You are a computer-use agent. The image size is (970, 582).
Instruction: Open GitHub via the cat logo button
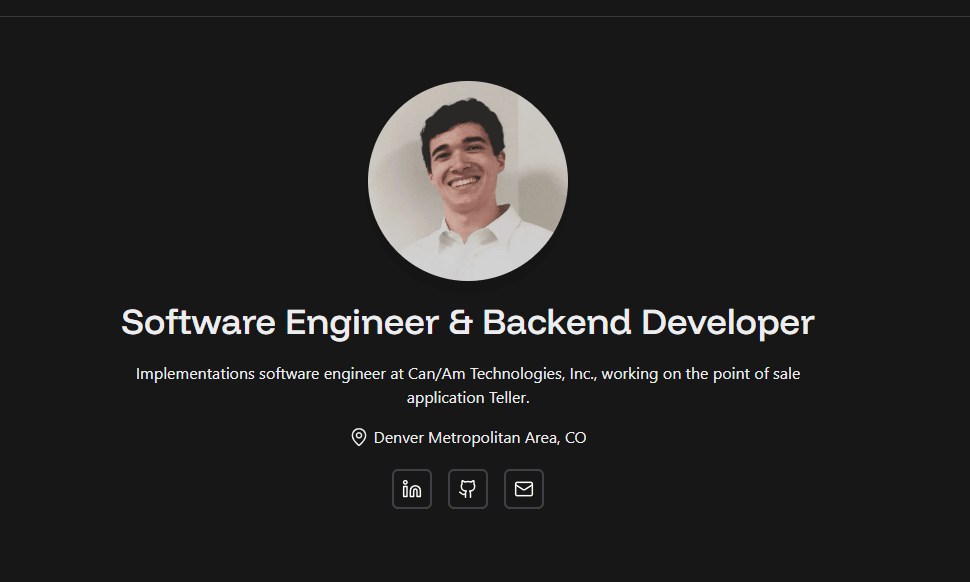tap(467, 489)
